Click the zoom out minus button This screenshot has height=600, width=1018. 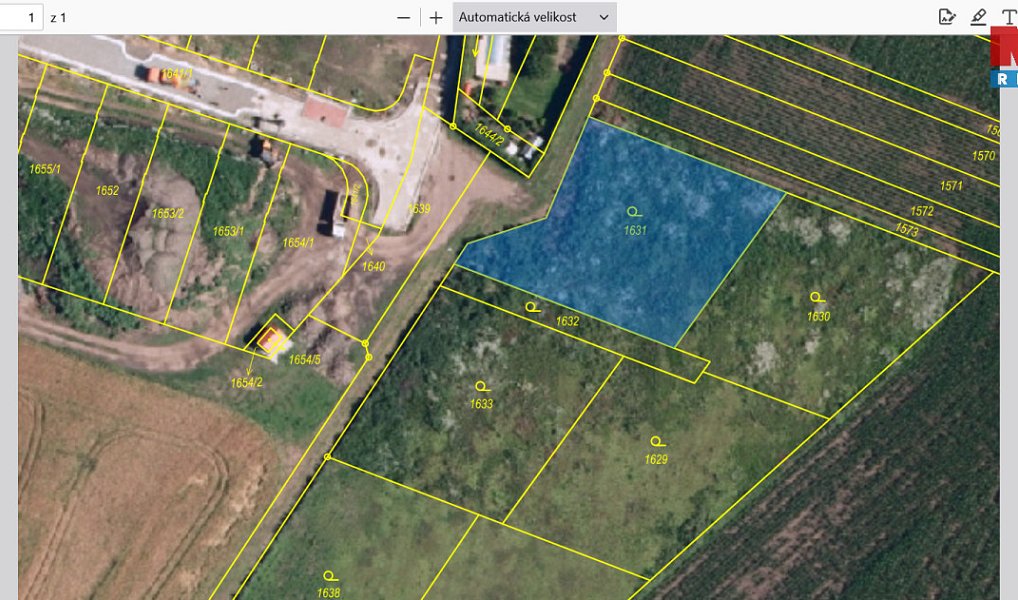tap(403, 18)
